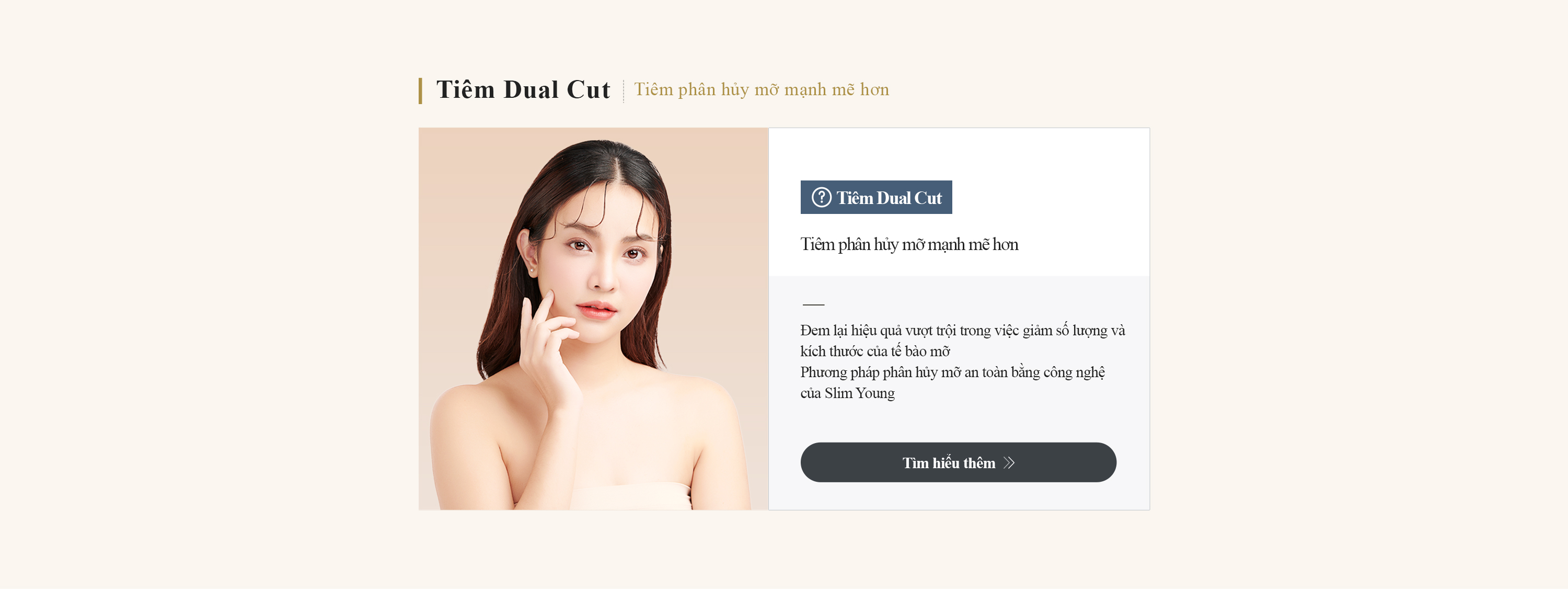1568x589 pixels.
Task: Click the gold vertical accent bar before heading
Action: (420, 90)
